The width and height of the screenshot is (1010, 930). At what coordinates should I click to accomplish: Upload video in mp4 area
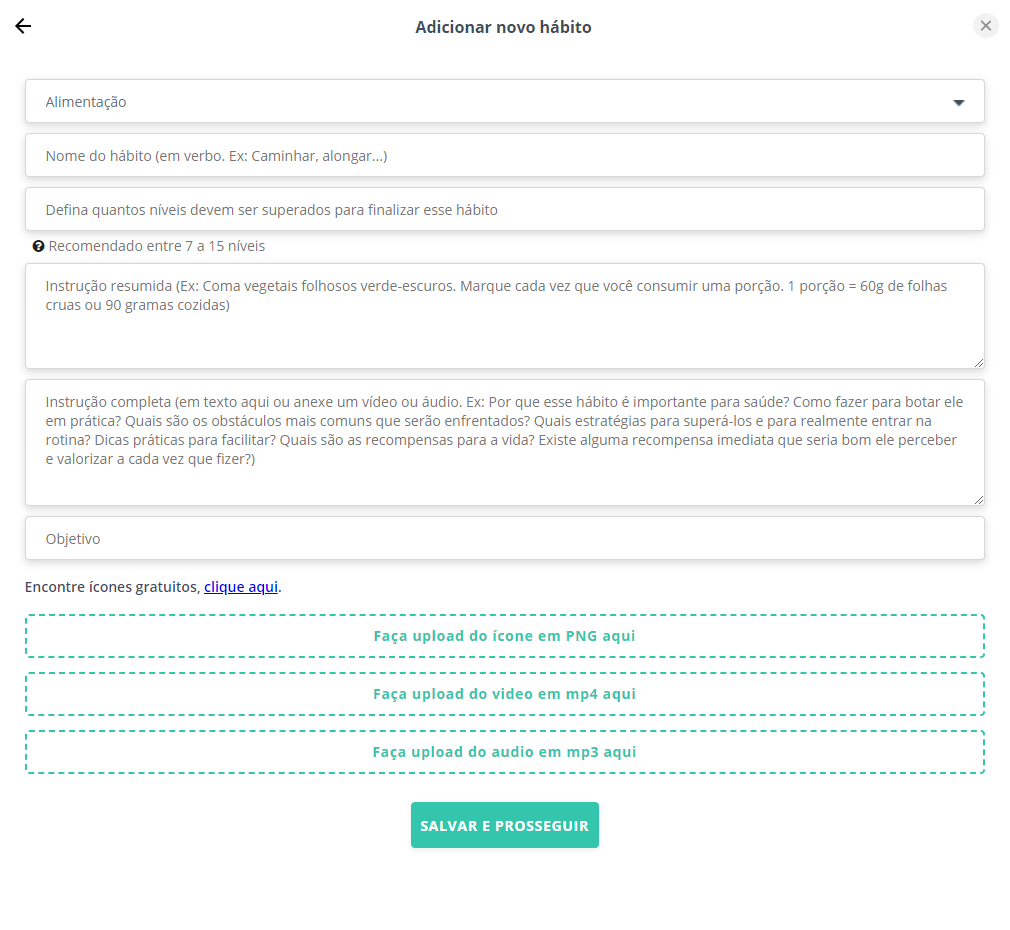(x=505, y=694)
